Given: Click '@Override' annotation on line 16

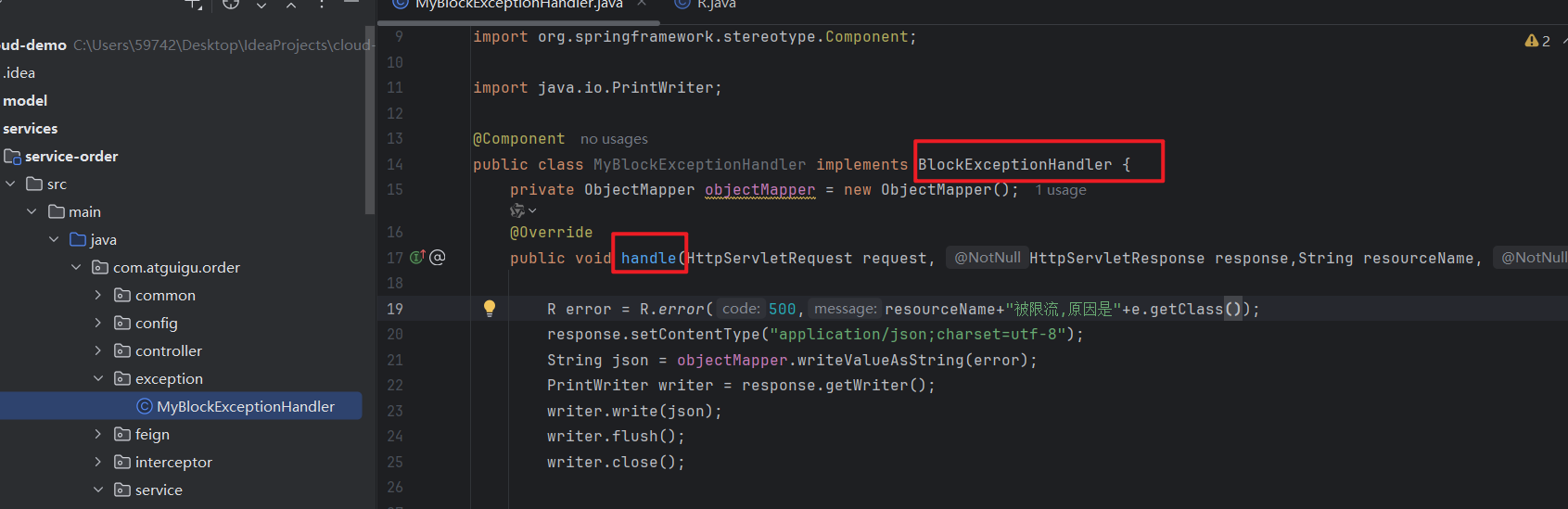Looking at the screenshot, I should coord(552,233).
